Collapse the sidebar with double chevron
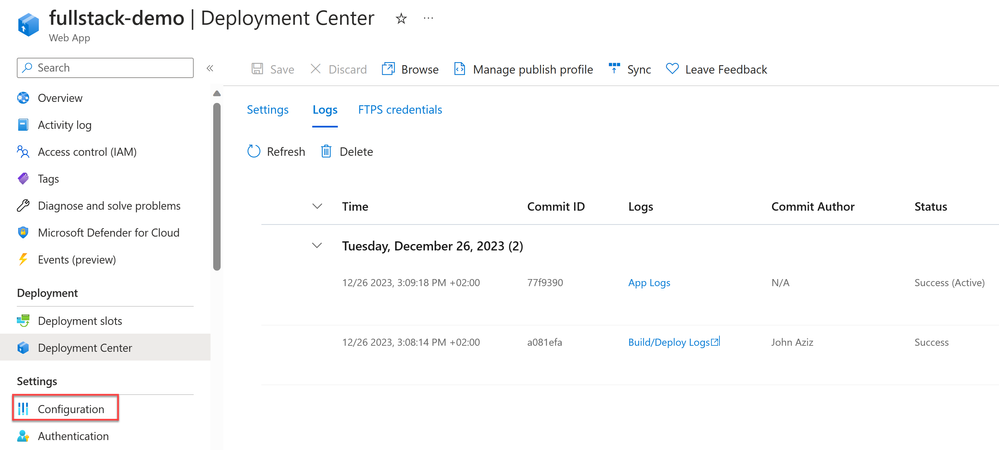The height and width of the screenshot is (450, 999). (210, 68)
